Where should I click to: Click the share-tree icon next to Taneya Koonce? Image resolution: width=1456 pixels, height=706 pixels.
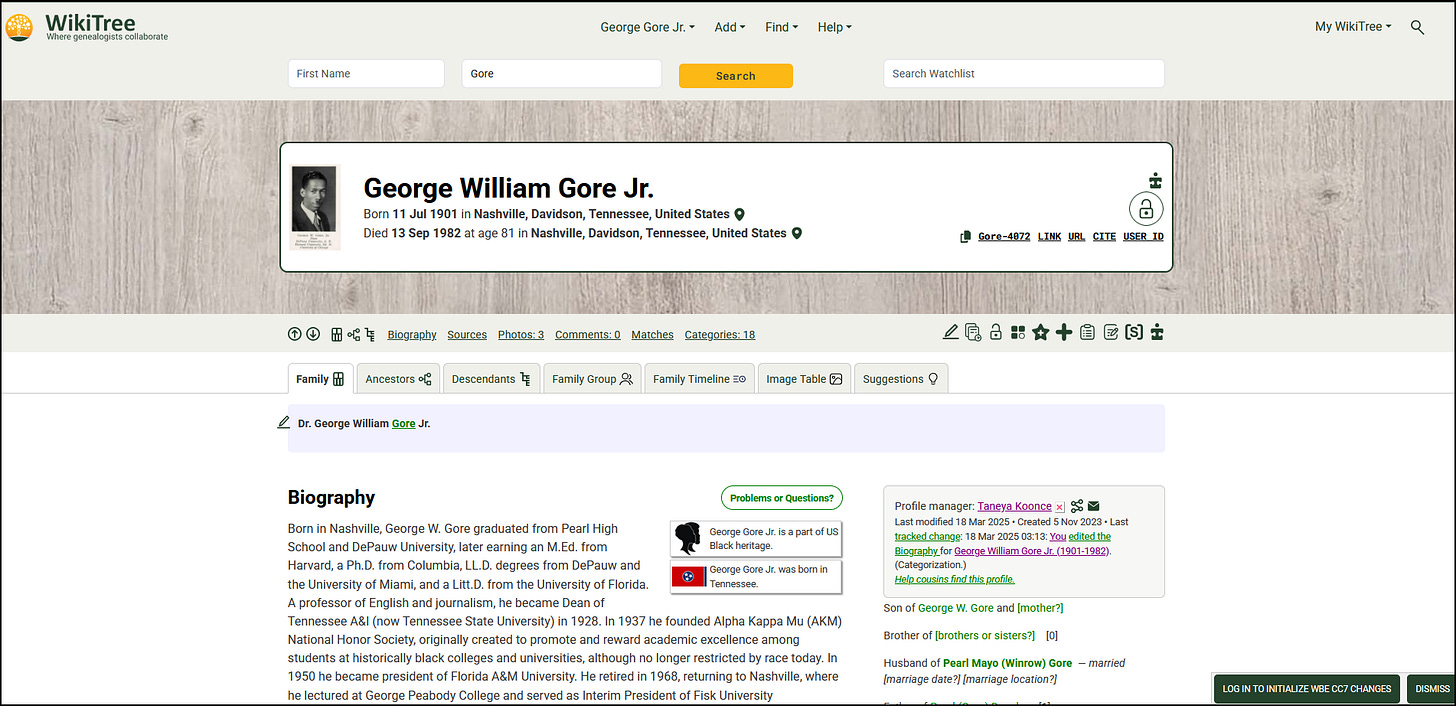pyautogui.click(x=1077, y=506)
